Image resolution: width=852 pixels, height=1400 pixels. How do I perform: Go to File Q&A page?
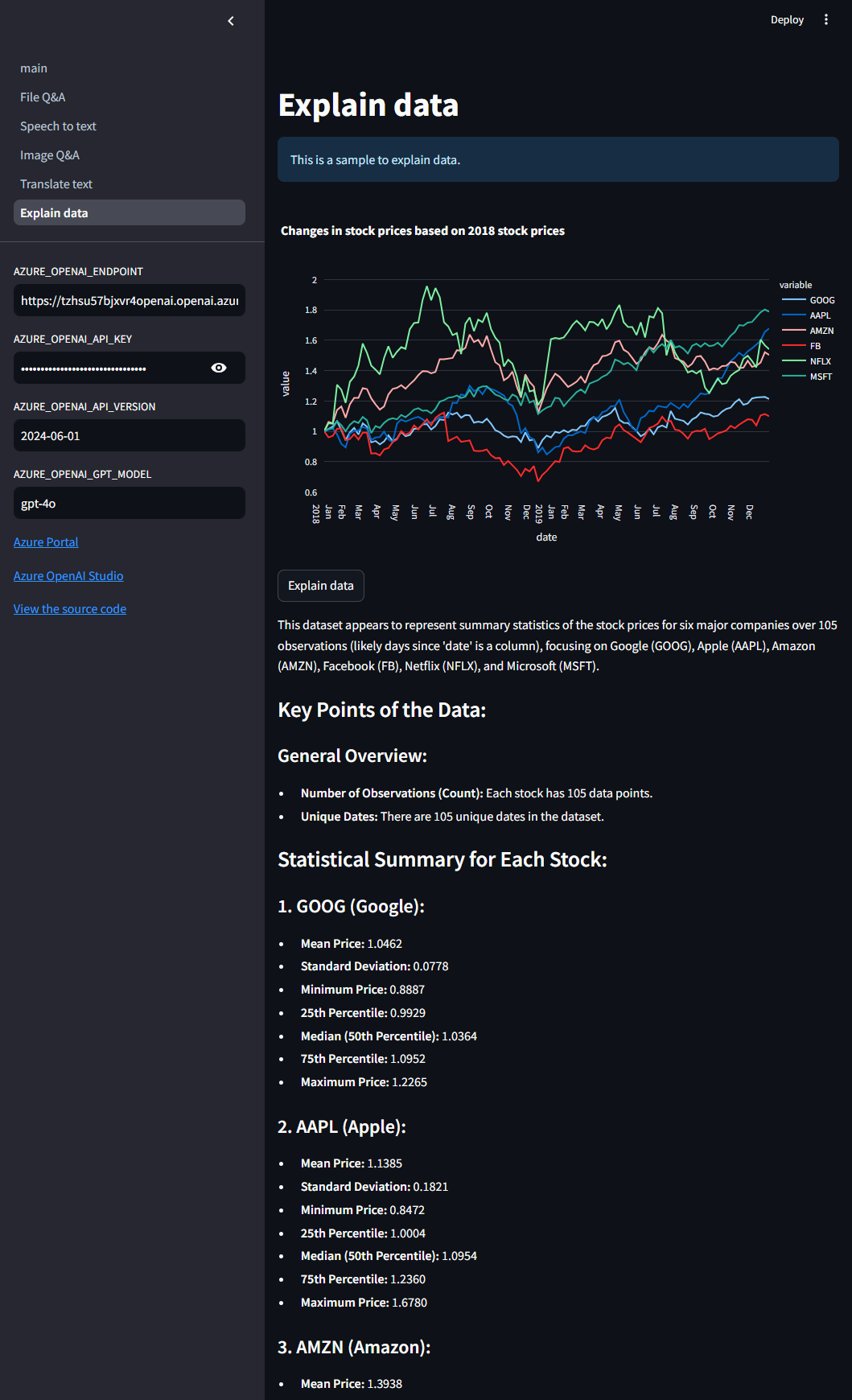[43, 97]
